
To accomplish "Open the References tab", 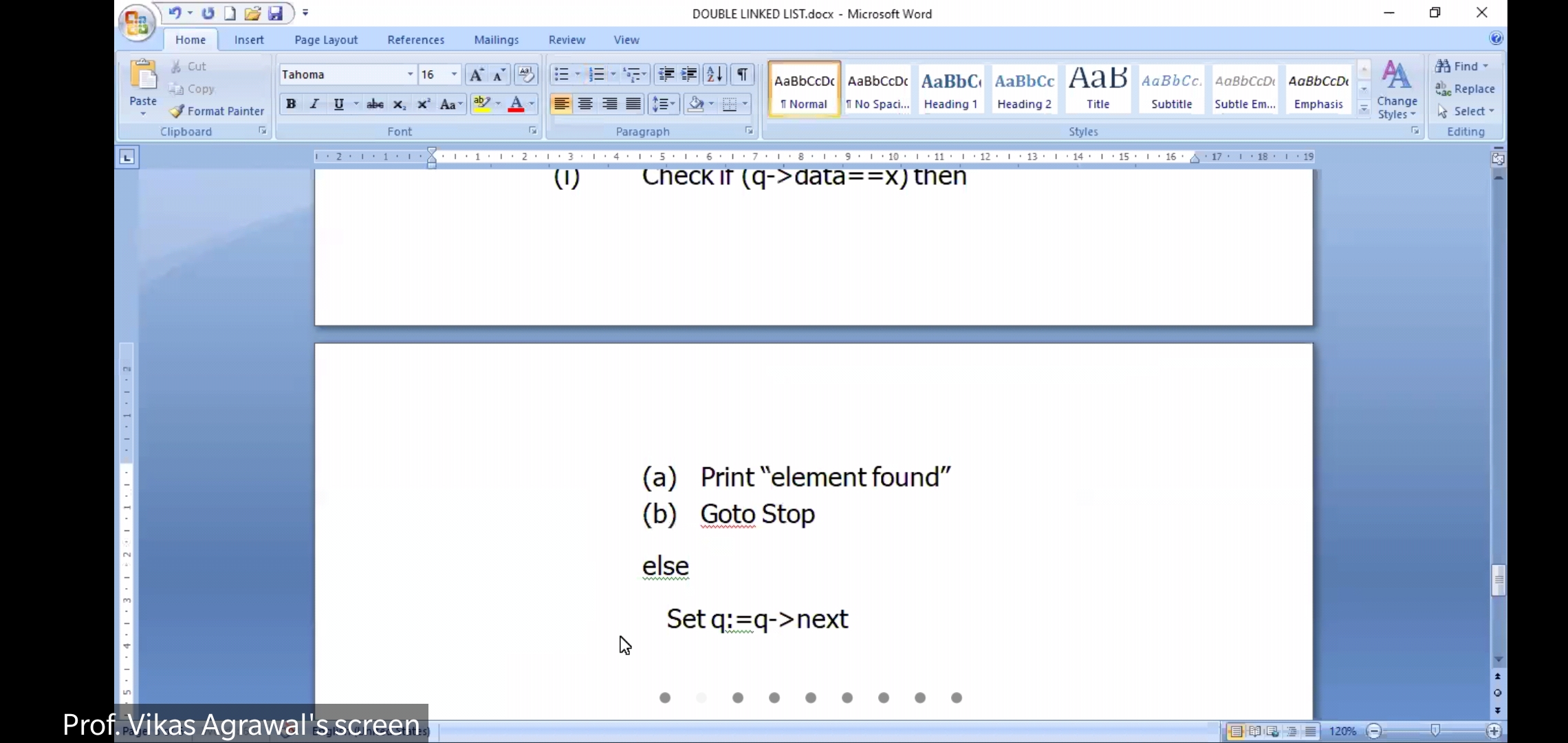I will tap(415, 40).
